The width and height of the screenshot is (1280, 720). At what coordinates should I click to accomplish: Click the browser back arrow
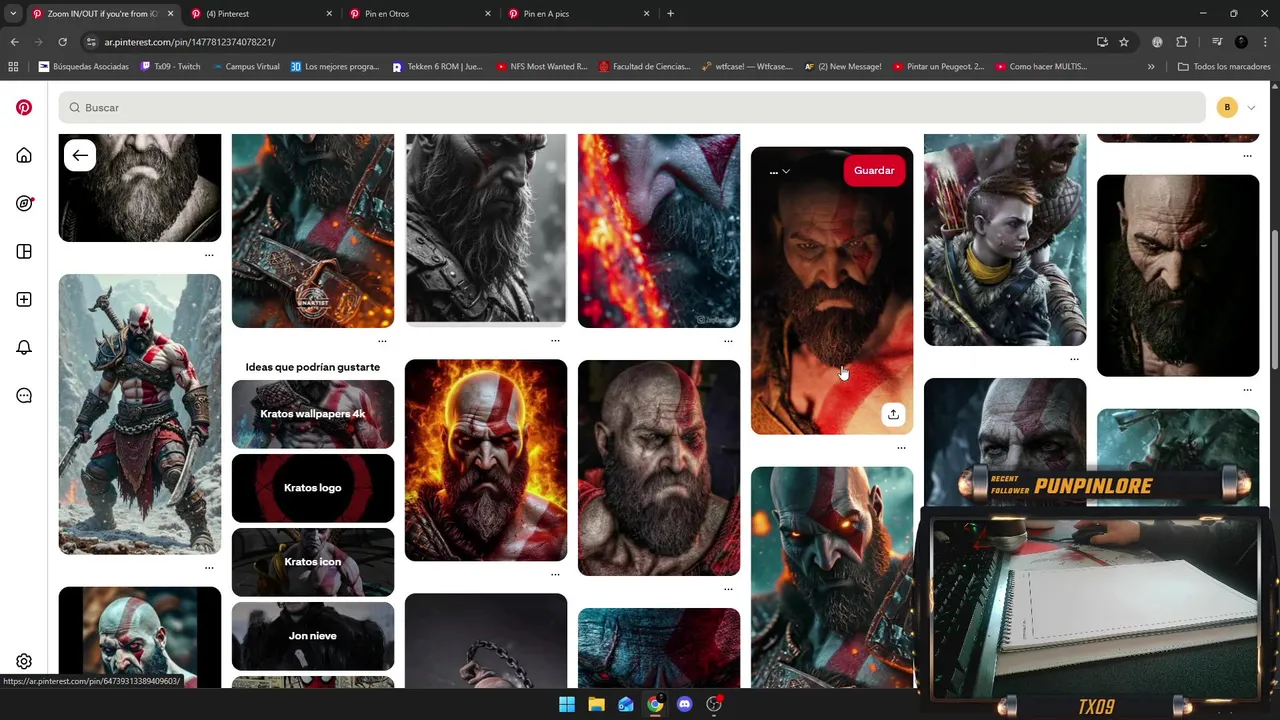coord(14,42)
